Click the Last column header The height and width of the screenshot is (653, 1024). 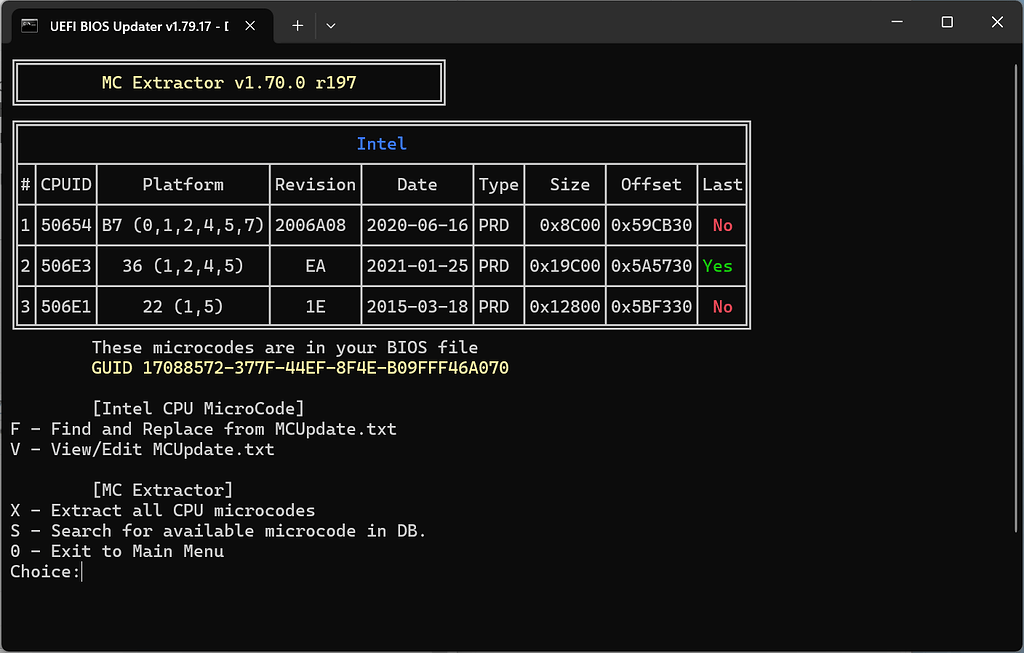pyautogui.click(x=722, y=185)
